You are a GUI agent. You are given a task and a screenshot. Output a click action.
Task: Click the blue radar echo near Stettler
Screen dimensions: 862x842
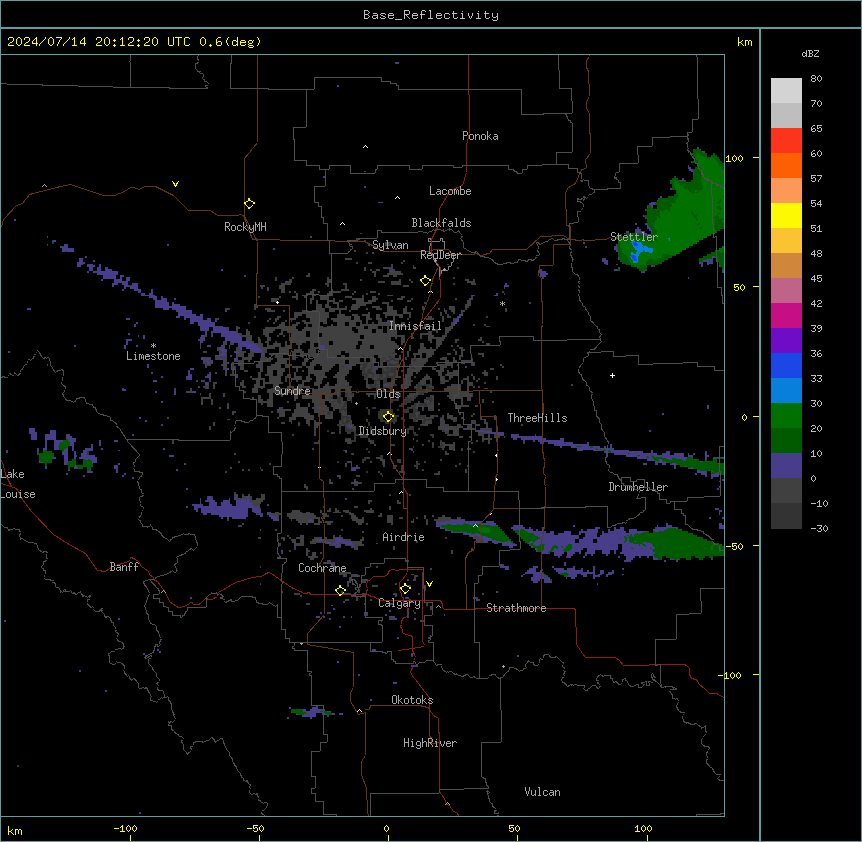(639, 252)
